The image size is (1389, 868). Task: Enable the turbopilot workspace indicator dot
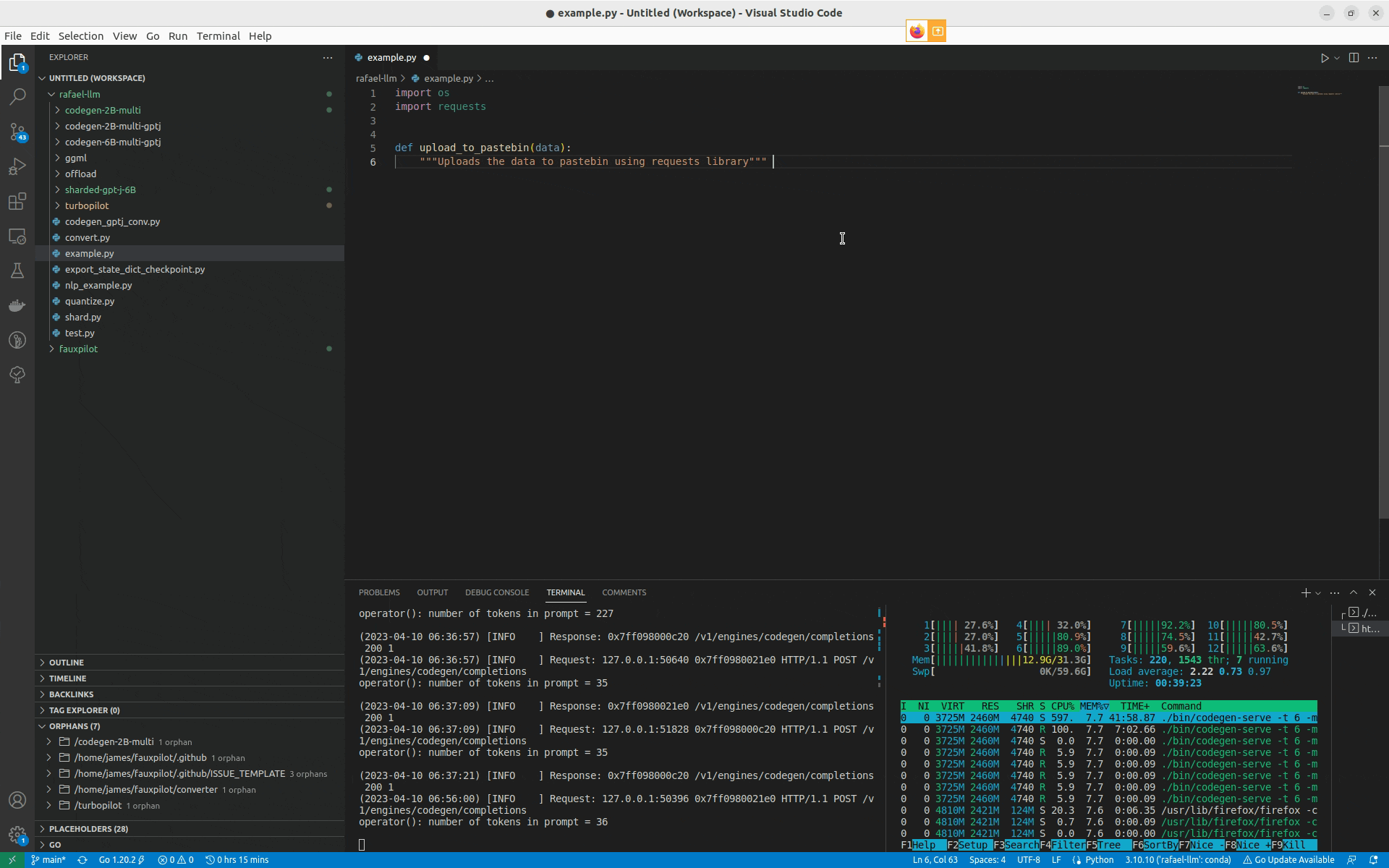[x=329, y=205]
